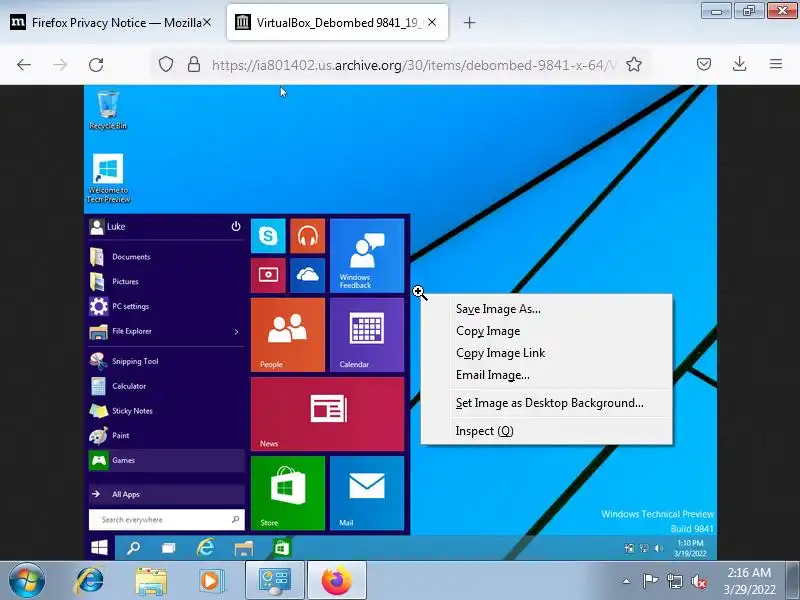800x600 pixels.
Task: Click the Firefox forward arrow
Action: coord(60,65)
